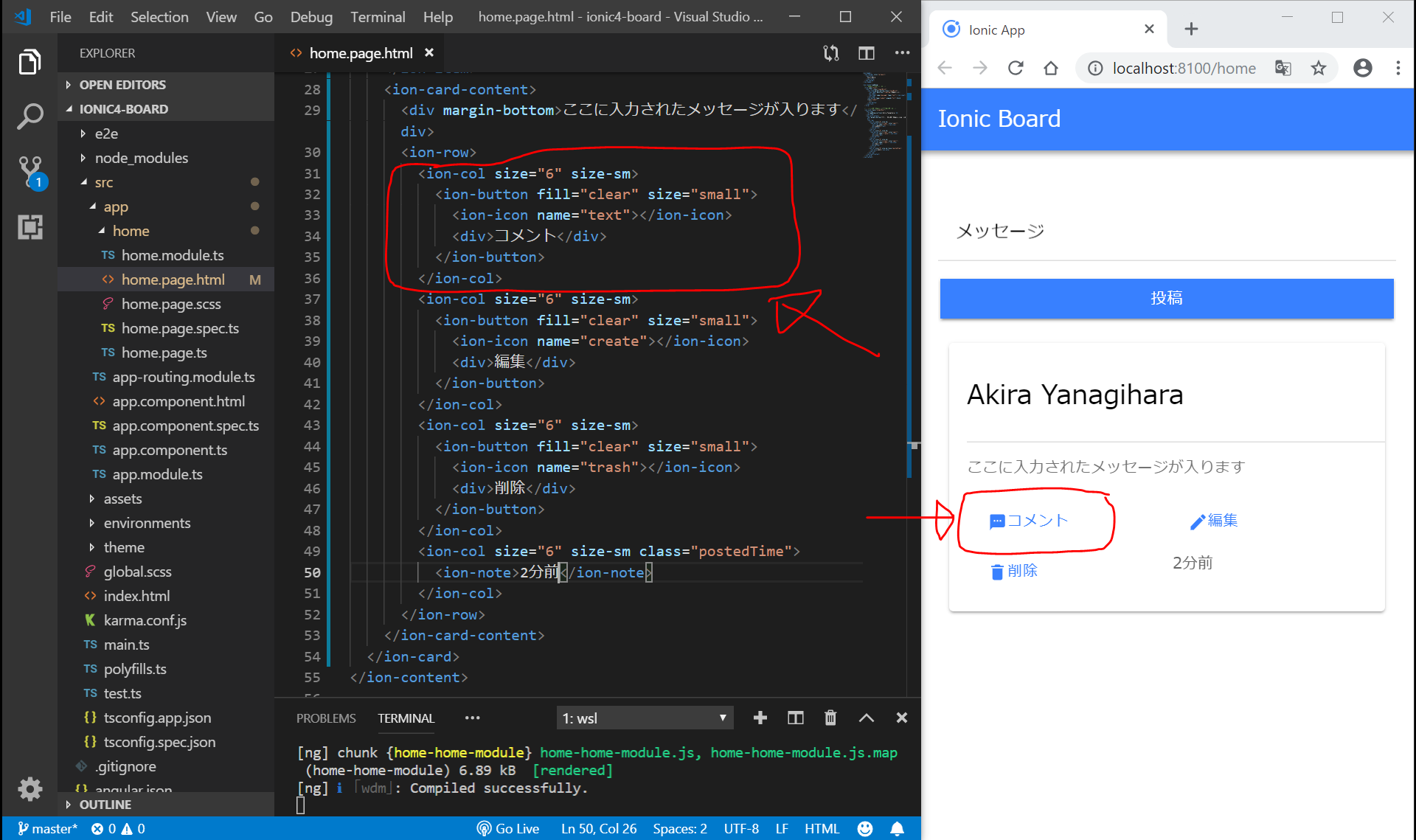This screenshot has height=840, width=1416.
Task: Click the notifications bell in status bar
Action: point(897,829)
